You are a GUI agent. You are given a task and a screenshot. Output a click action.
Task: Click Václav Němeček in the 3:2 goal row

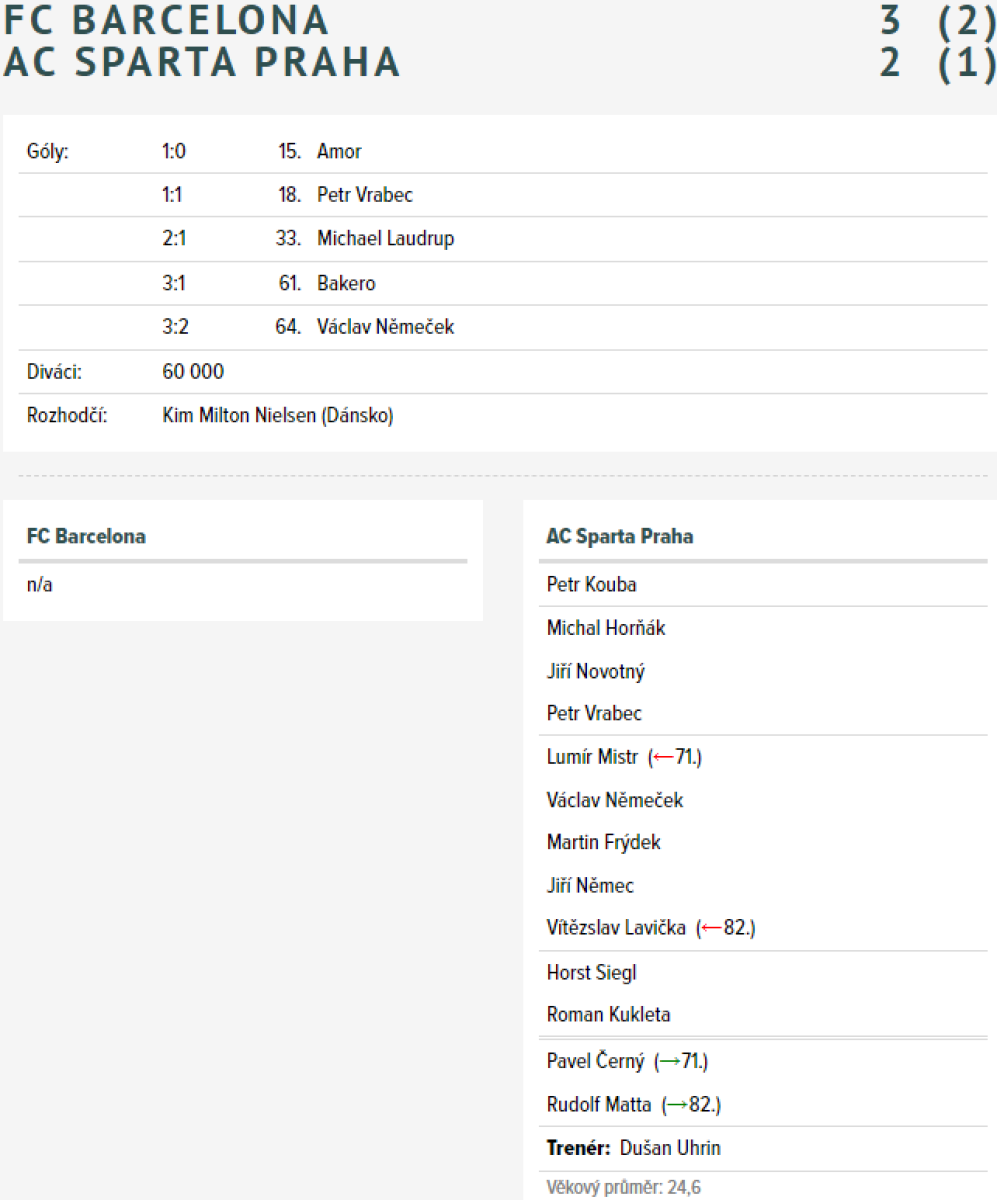(385, 327)
